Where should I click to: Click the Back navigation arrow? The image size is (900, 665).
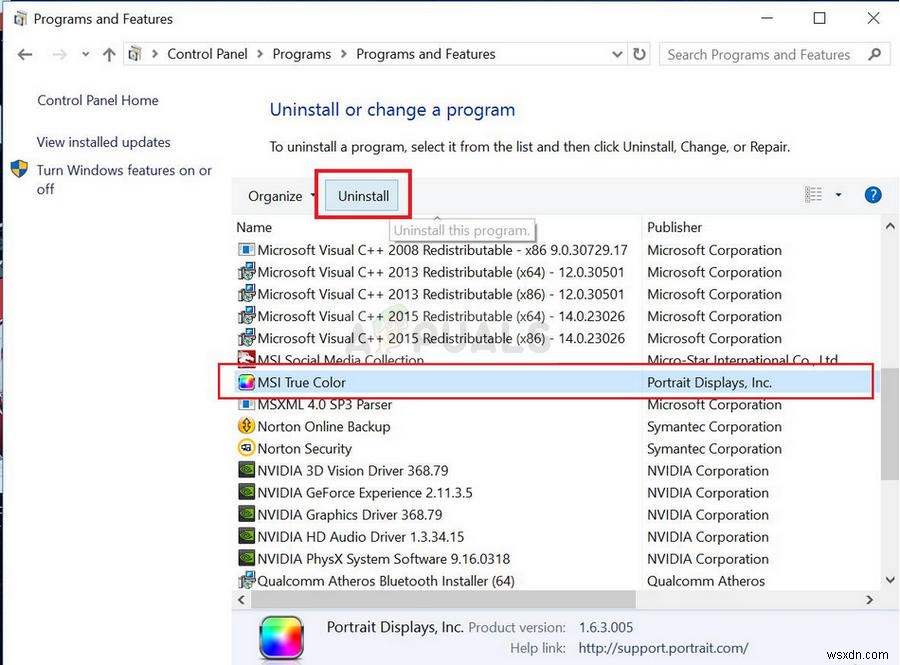[x=25, y=55]
